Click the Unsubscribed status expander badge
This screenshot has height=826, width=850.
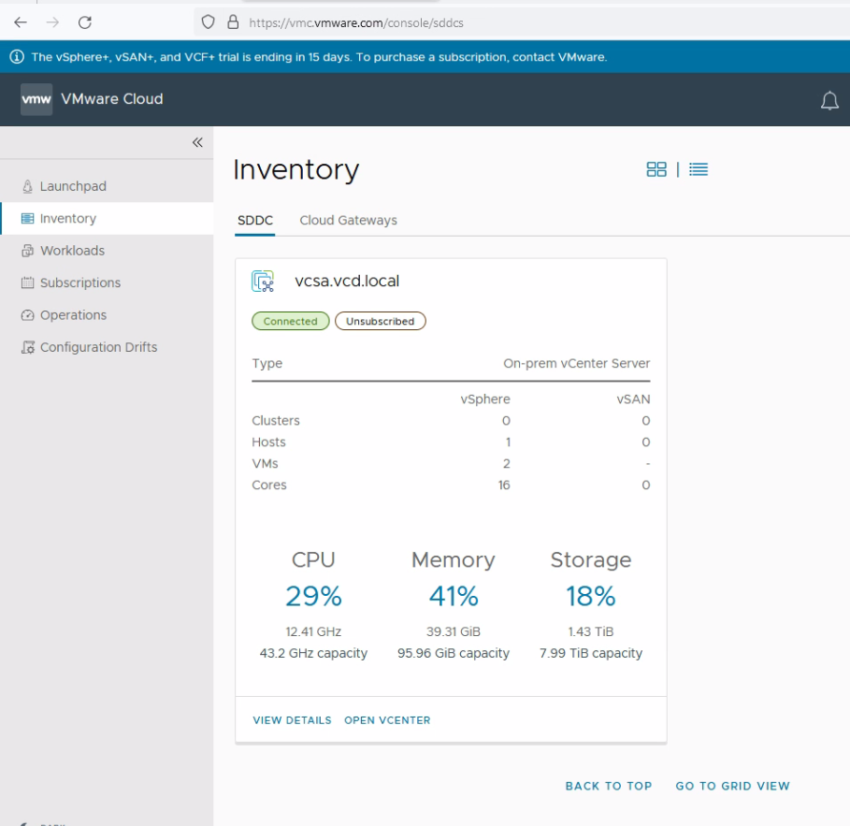(x=382, y=321)
